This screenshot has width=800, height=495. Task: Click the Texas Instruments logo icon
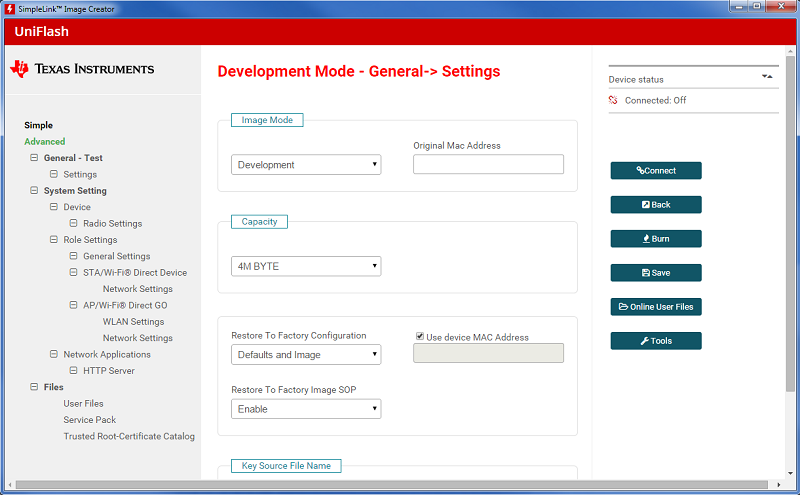tap(20, 69)
